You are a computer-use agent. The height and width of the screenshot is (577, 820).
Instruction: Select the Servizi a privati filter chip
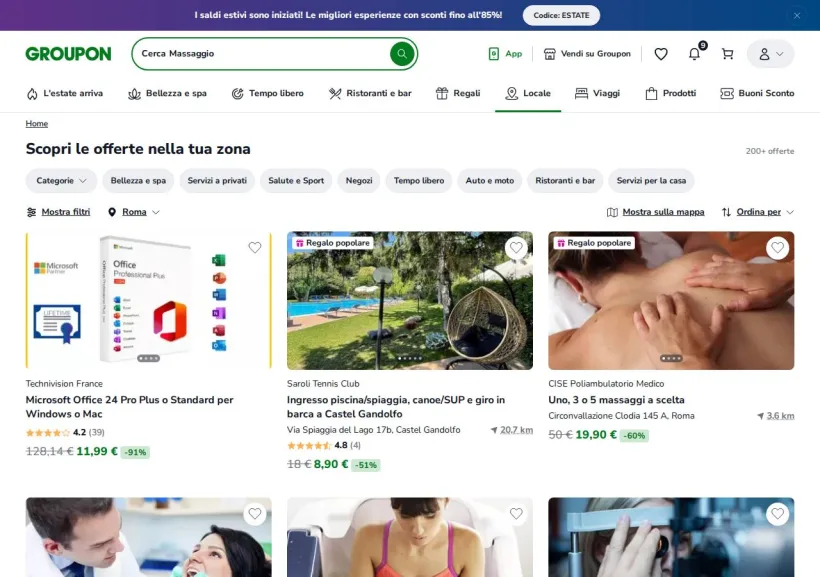[x=217, y=180]
